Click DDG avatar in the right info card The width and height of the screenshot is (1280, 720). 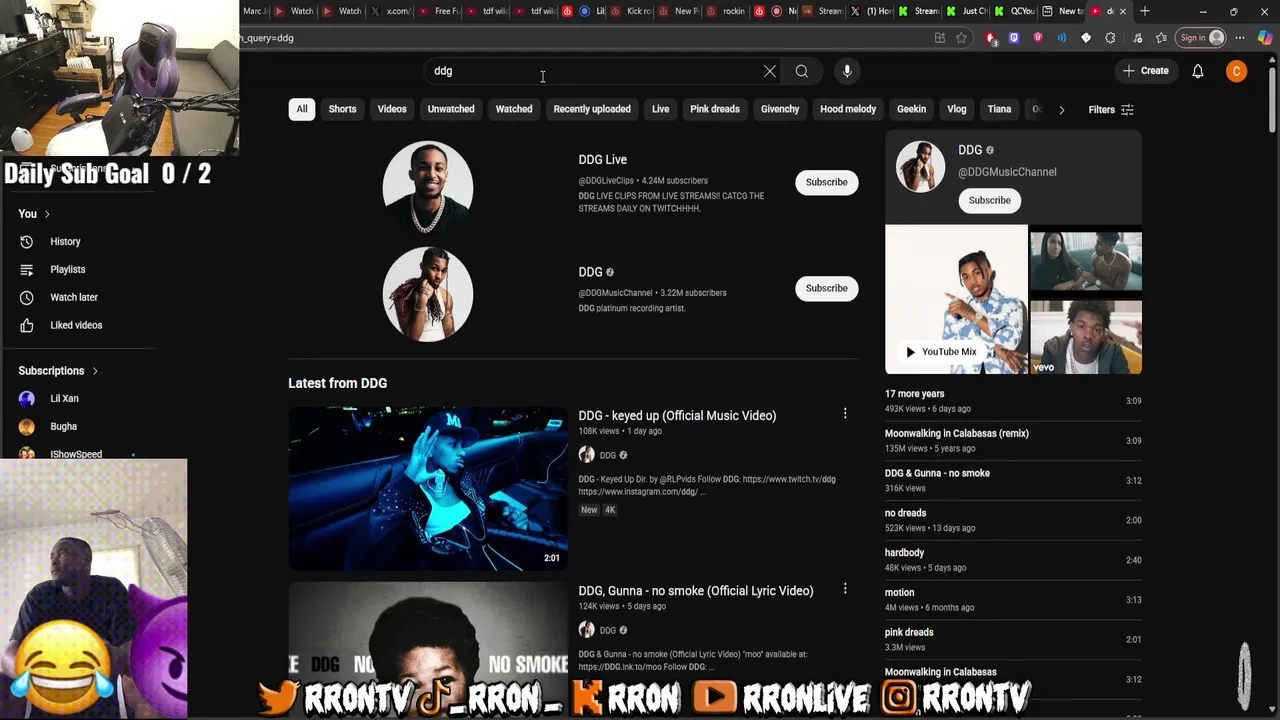pyautogui.click(x=920, y=166)
